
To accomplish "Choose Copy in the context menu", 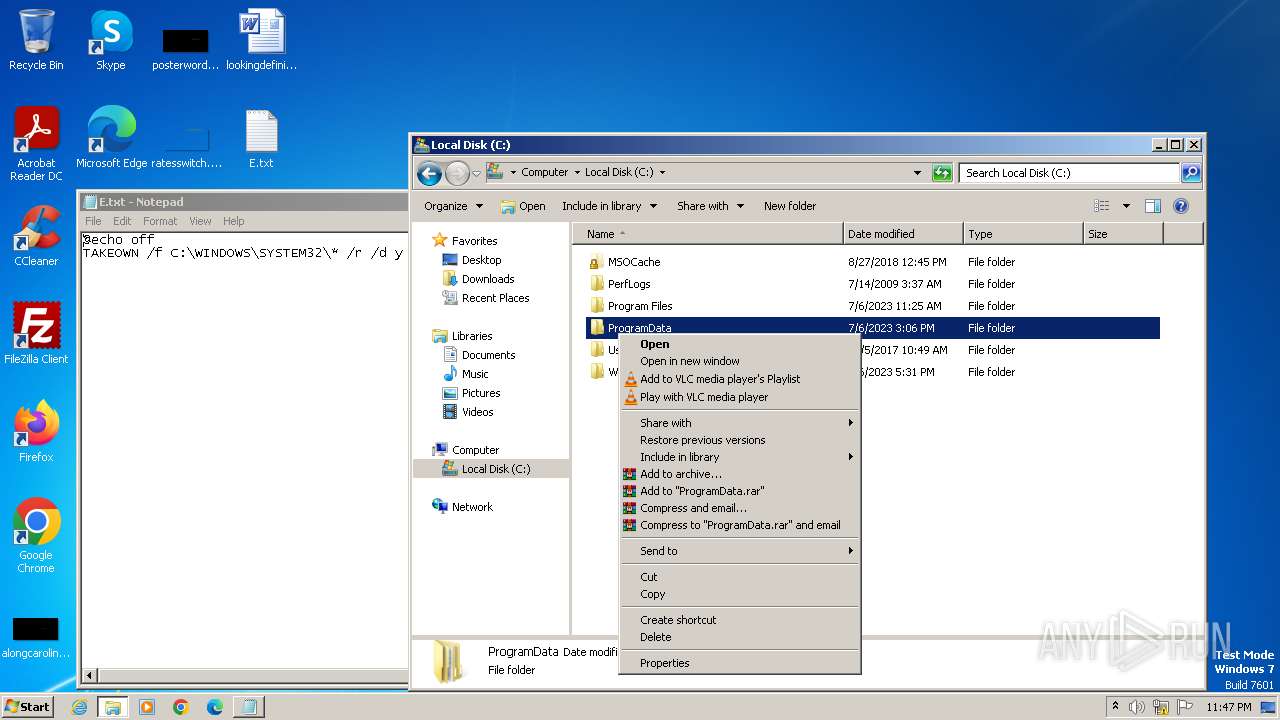I will click(740, 594).
